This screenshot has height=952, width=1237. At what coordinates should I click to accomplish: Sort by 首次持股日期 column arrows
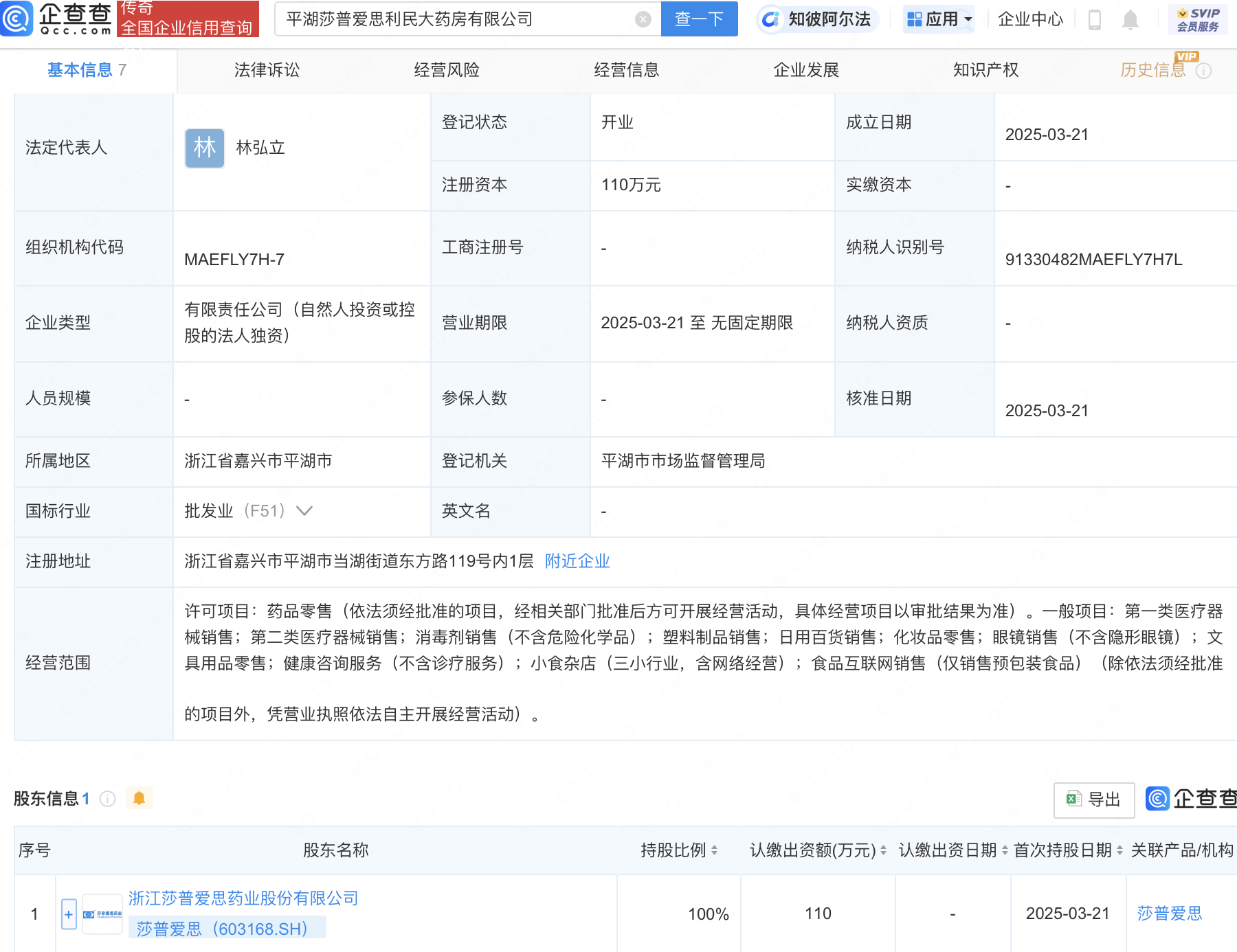(1119, 850)
